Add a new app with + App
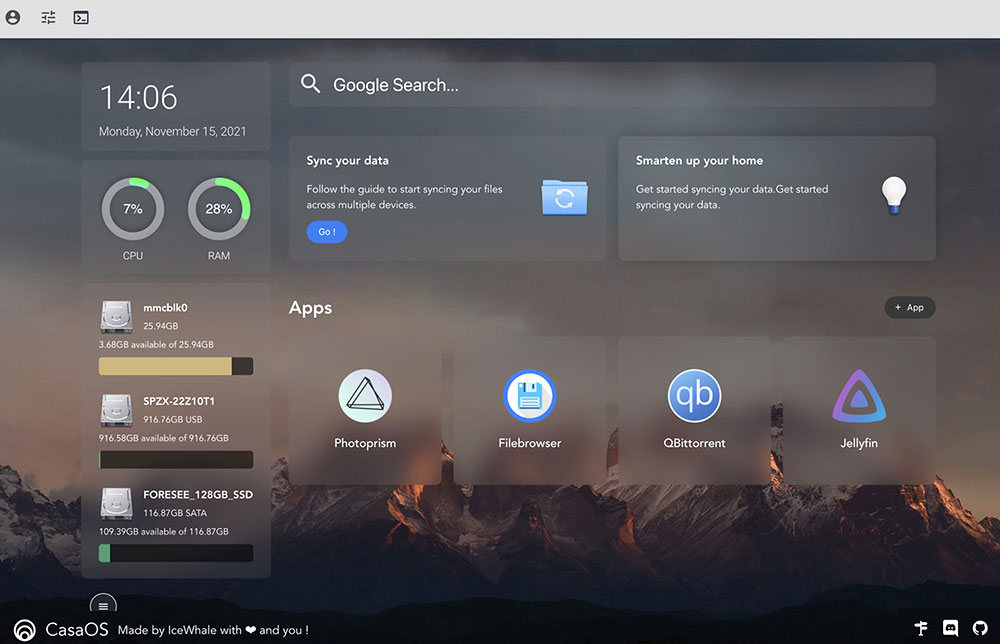This screenshot has width=1000, height=644. coord(909,307)
